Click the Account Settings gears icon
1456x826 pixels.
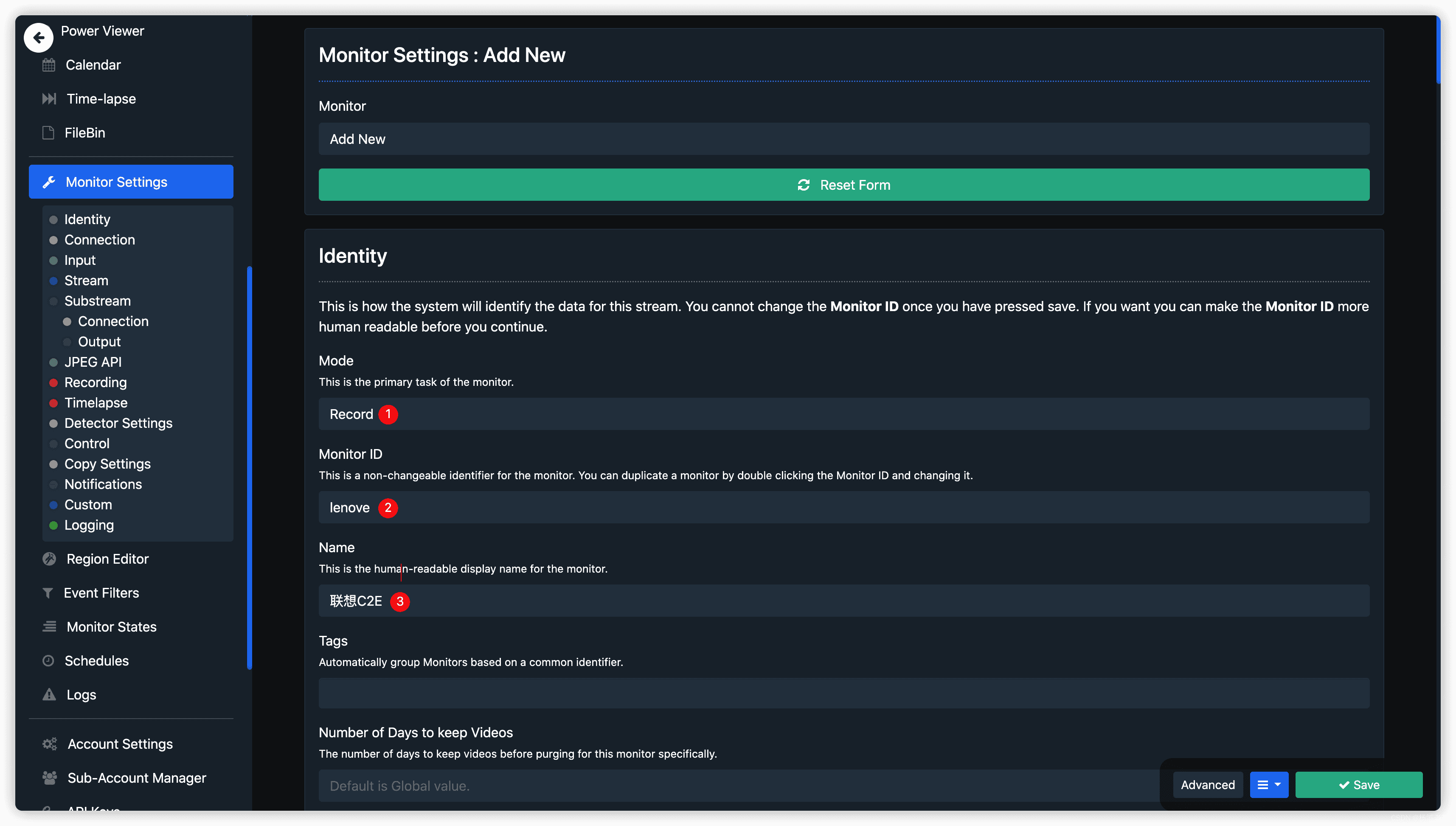coord(50,744)
